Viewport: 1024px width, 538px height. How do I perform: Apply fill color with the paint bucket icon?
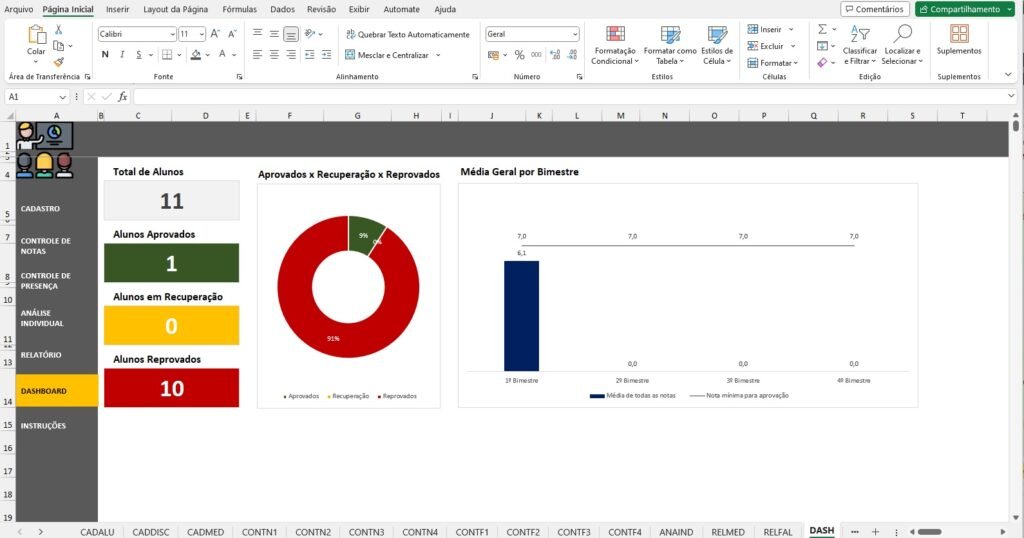coord(195,55)
